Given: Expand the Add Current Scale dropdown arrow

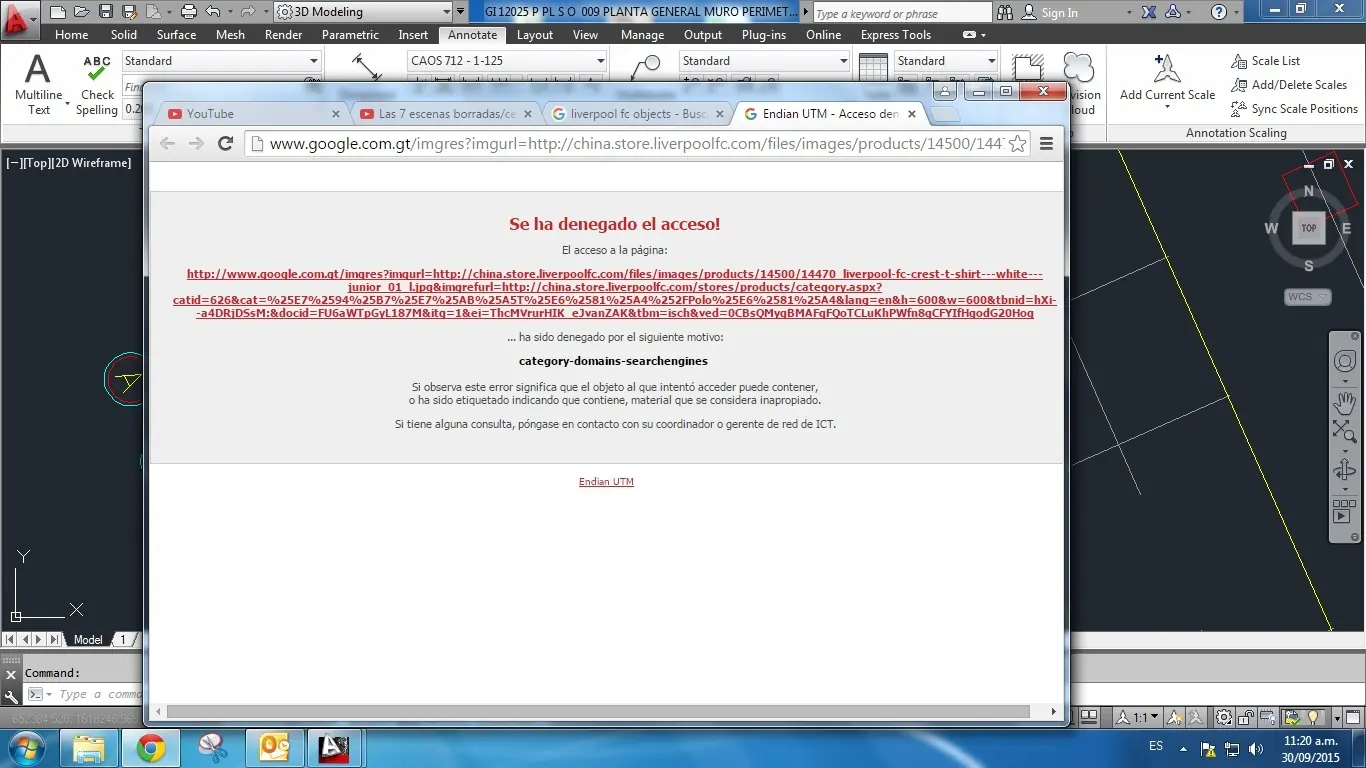Looking at the screenshot, I should [1167, 108].
